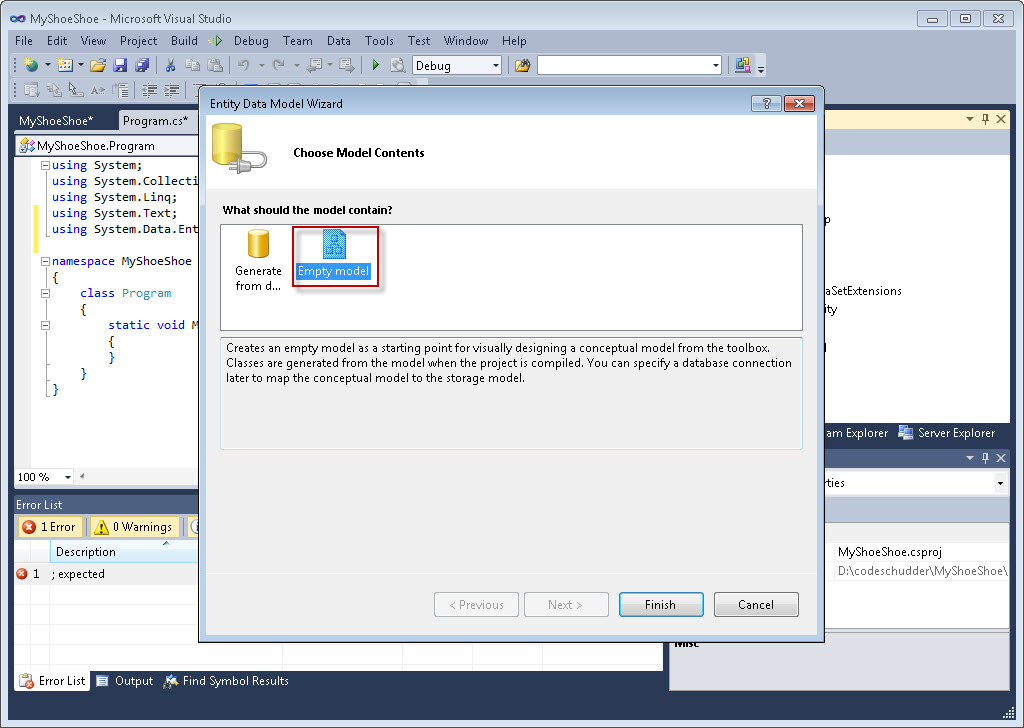The height and width of the screenshot is (728, 1024).
Task: Click the Redo arrow icon
Action: (x=279, y=65)
